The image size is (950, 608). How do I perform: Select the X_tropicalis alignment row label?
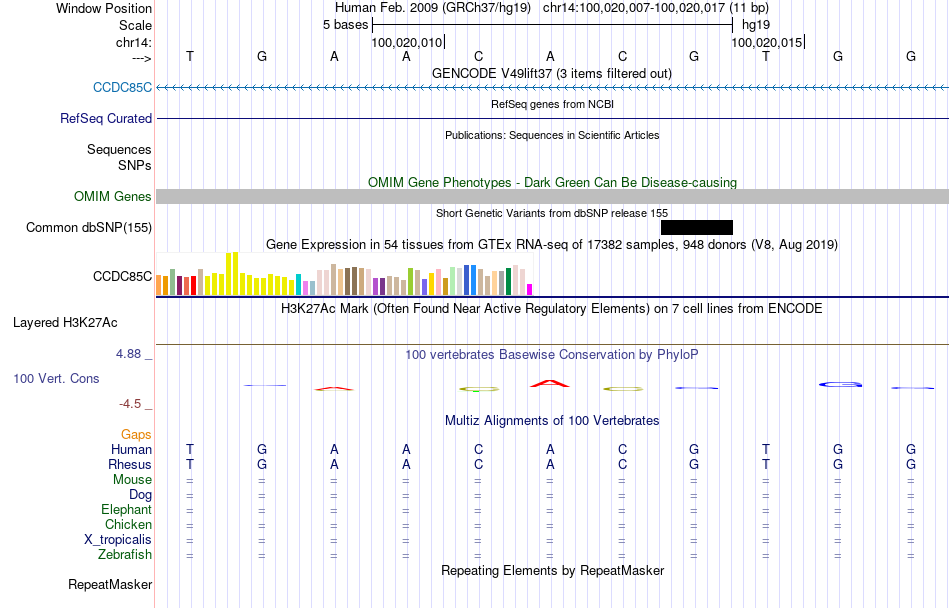pos(118,540)
